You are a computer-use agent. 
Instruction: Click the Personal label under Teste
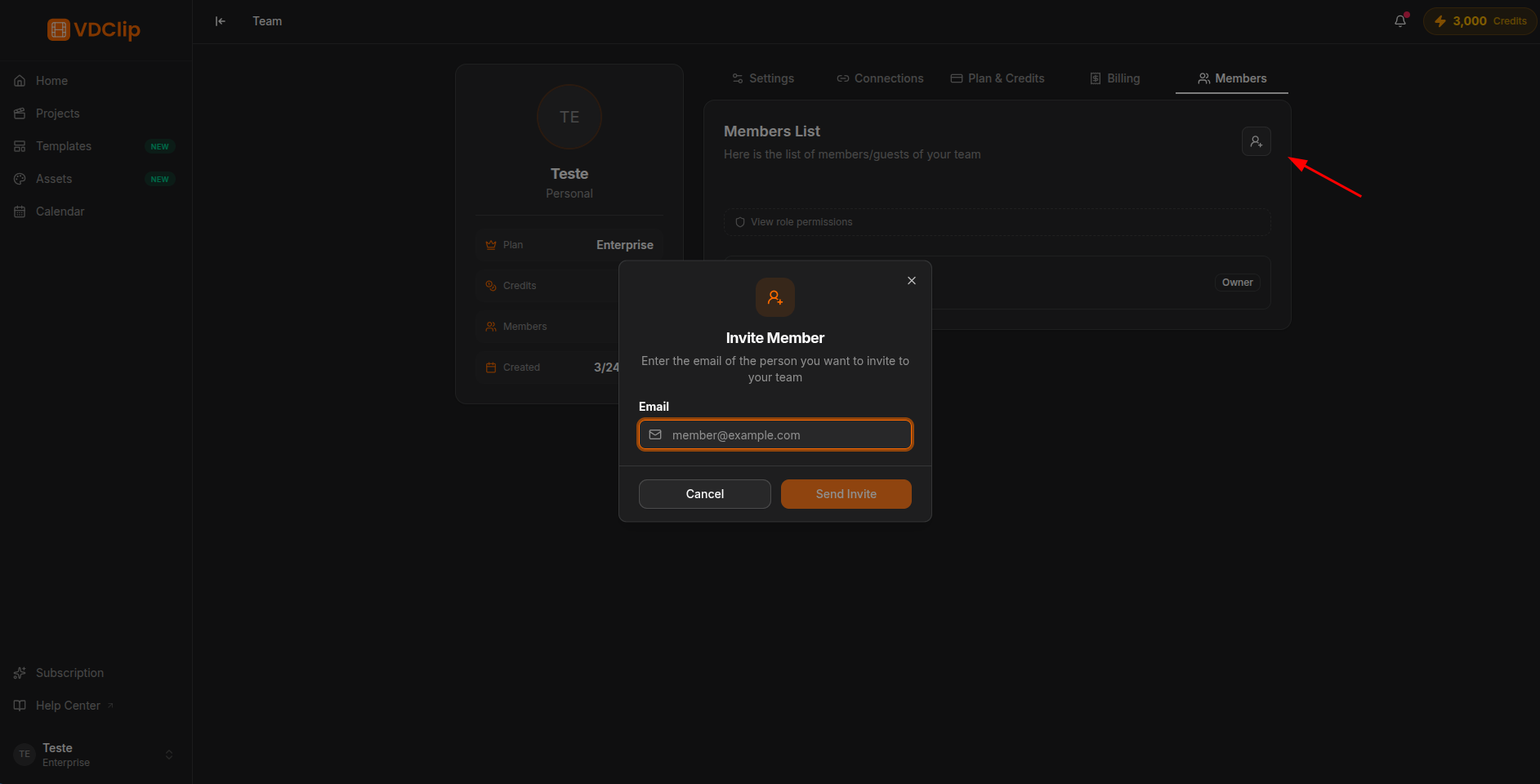coord(569,194)
